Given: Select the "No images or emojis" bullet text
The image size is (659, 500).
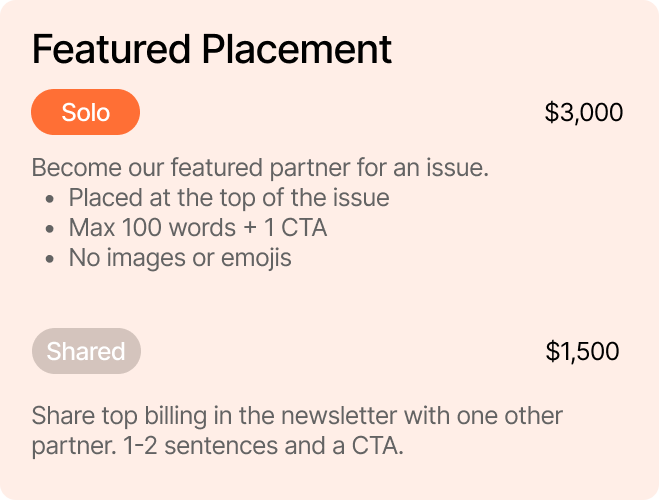Looking at the screenshot, I should pyautogui.click(x=180, y=257).
